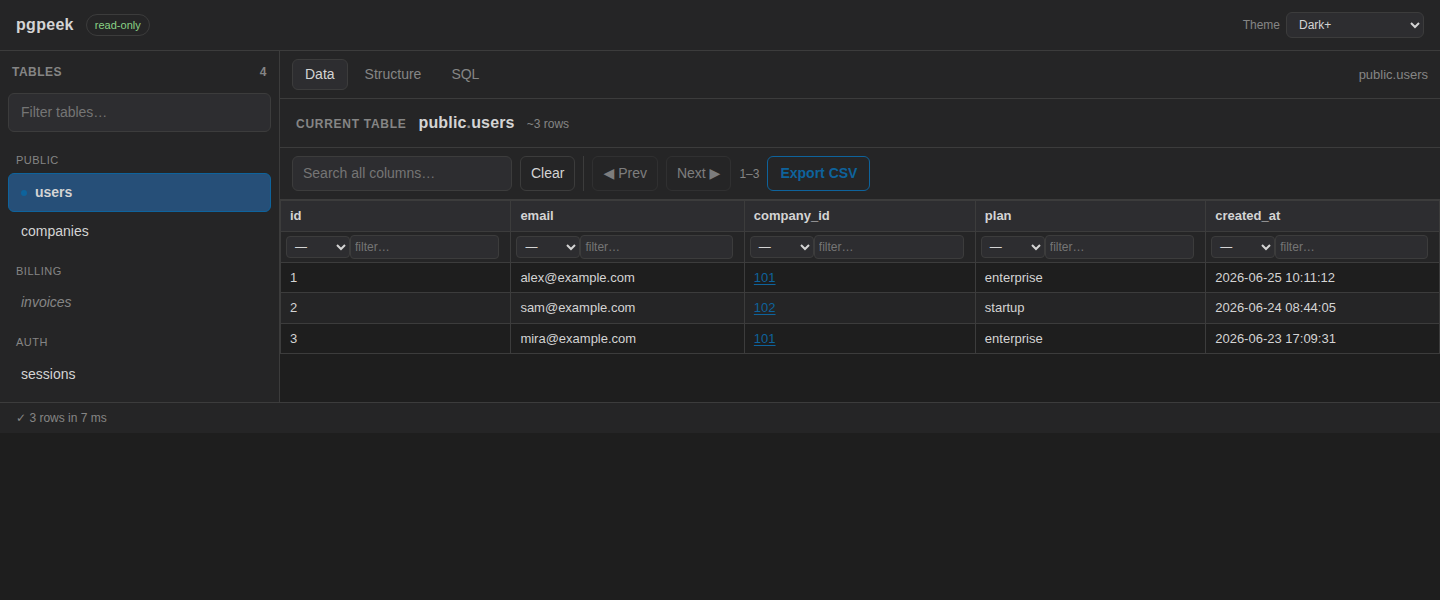Click the '3 rows in 7 ms' status
The image size is (1440, 600).
[x=61, y=418]
